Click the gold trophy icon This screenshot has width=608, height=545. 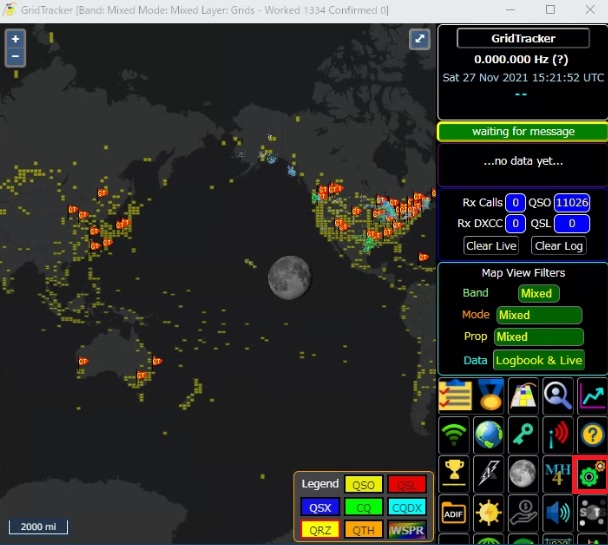pos(454,474)
